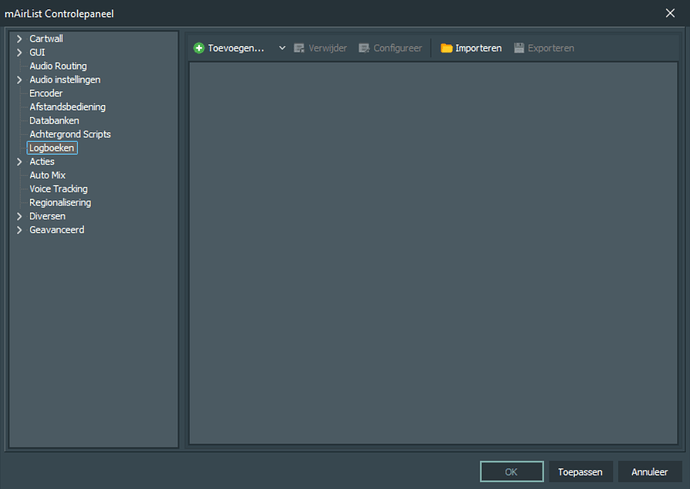Select the Logboeken tree entry
Viewport: 690px width, 489px height.
pyautogui.click(x=52, y=148)
